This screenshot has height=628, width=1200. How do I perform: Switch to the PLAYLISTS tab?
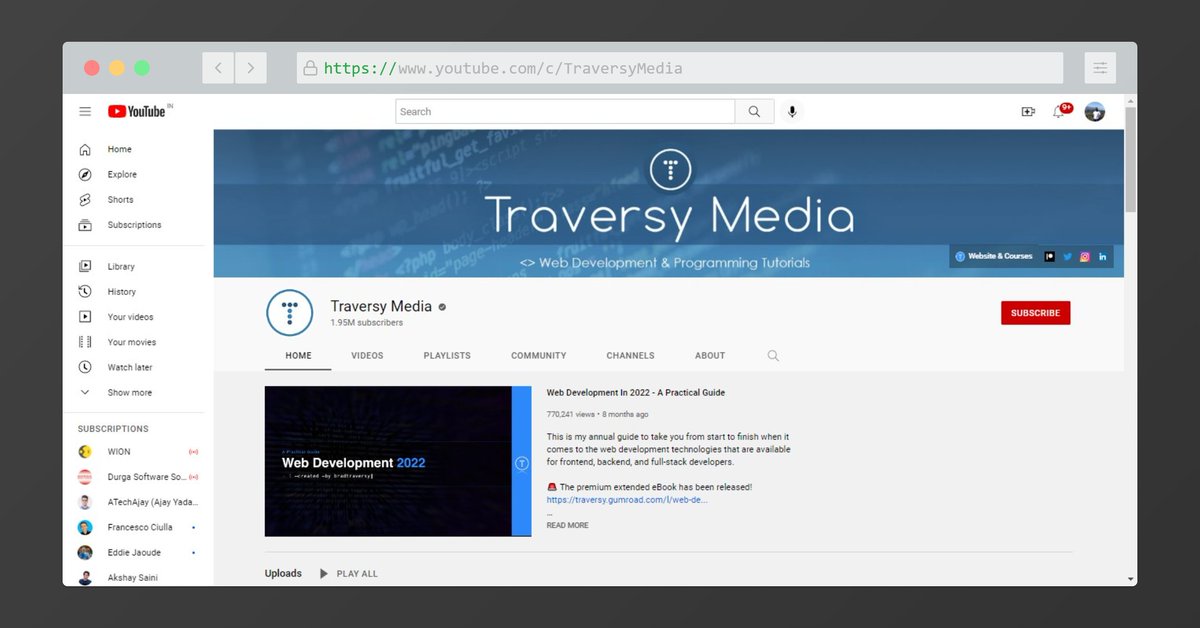[x=447, y=356]
